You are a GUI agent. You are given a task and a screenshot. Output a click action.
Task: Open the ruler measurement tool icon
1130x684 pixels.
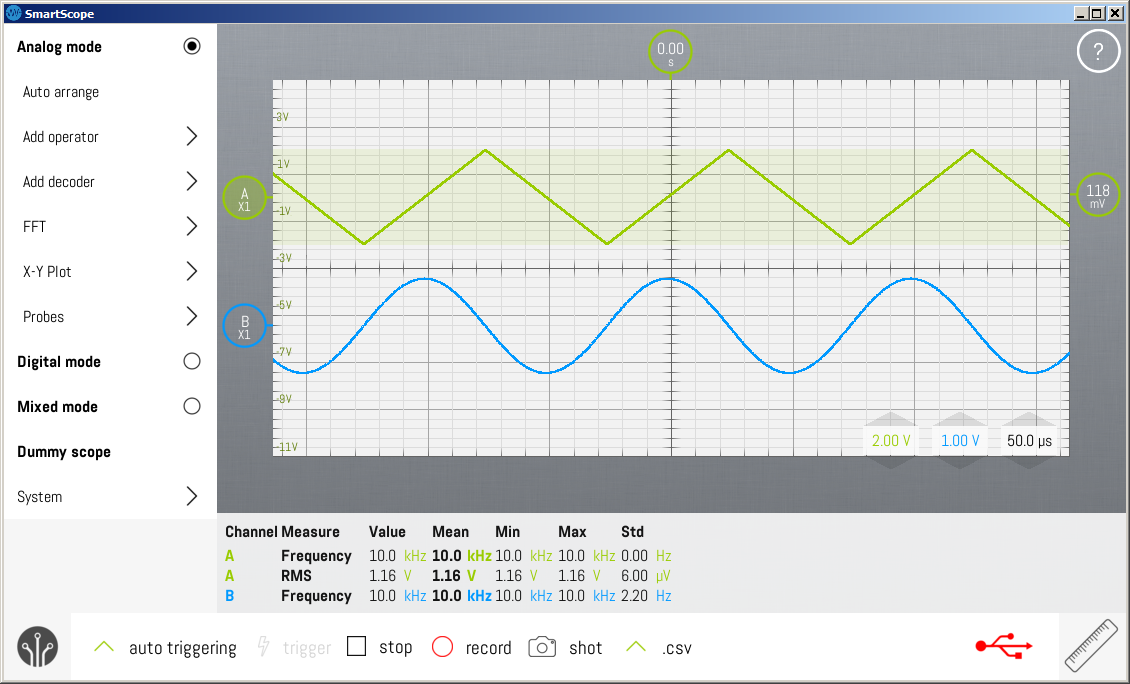click(1092, 646)
